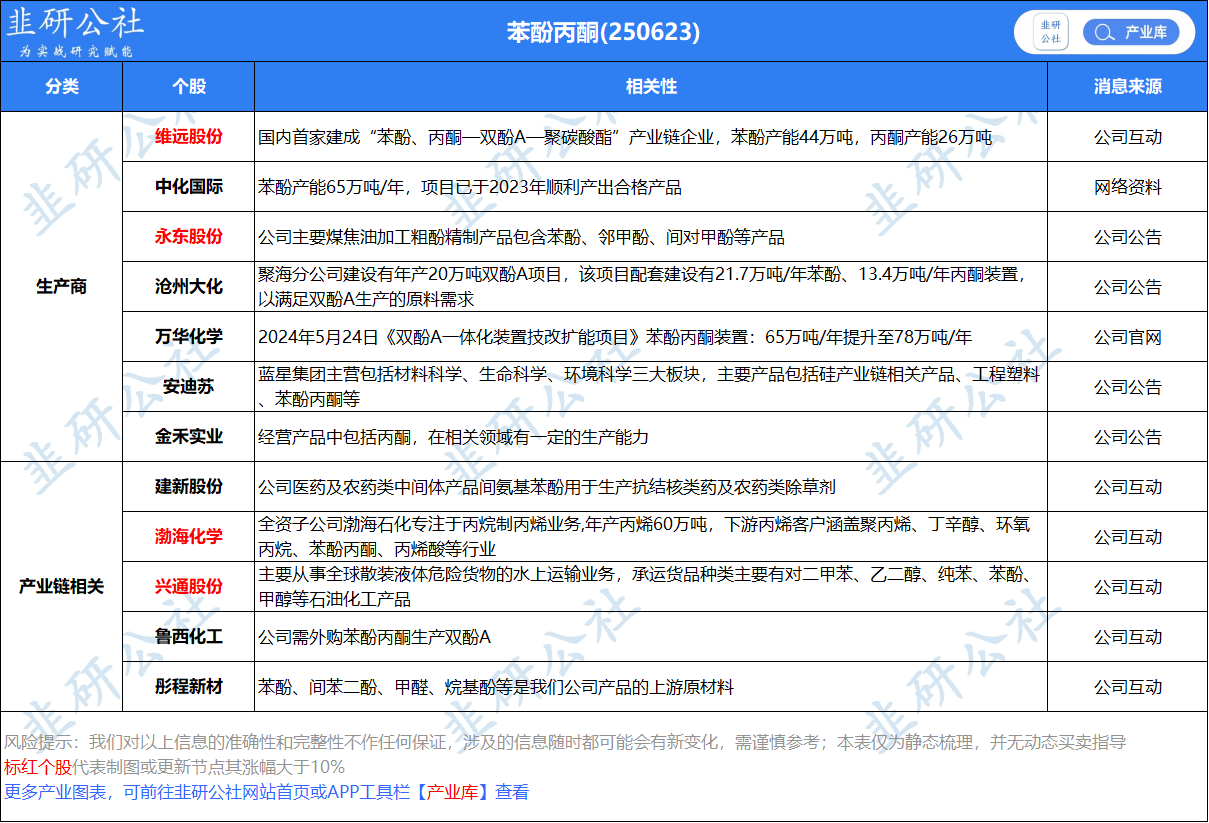Click 公司公告 source for 金禾实业
This screenshot has width=1209, height=823.
1128,437
